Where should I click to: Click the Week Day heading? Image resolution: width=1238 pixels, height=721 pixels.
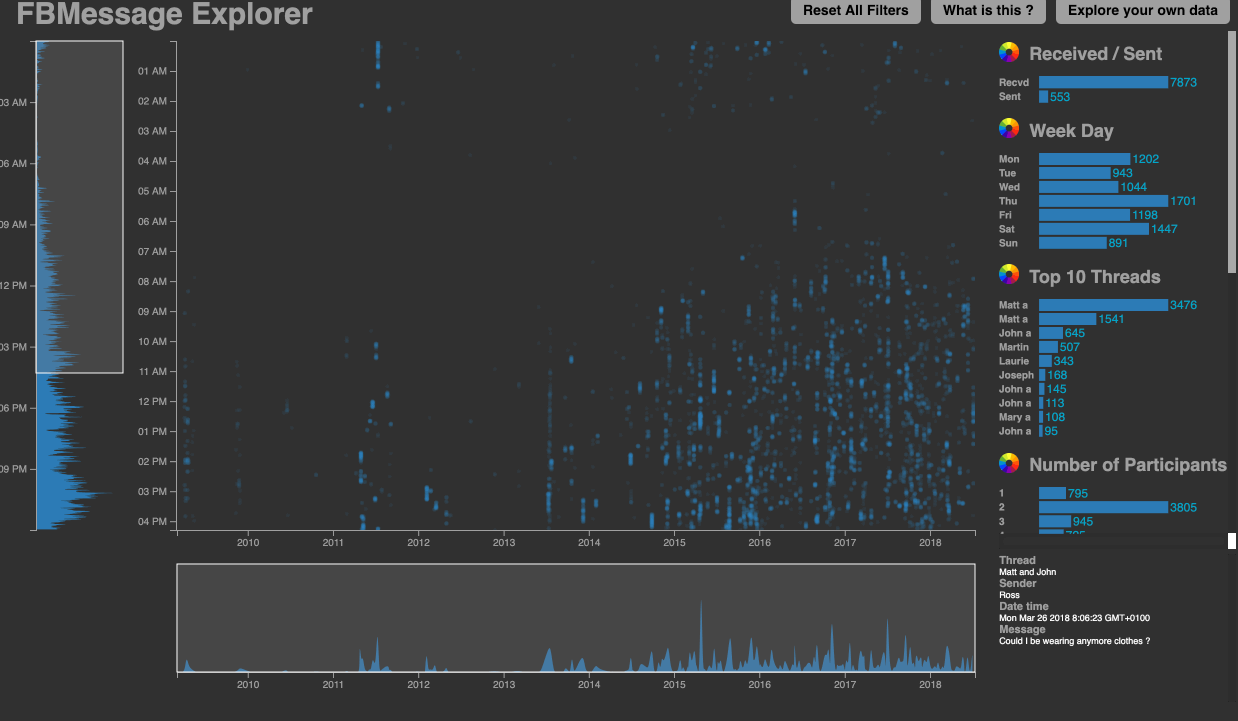pyautogui.click(x=1071, y=131)
